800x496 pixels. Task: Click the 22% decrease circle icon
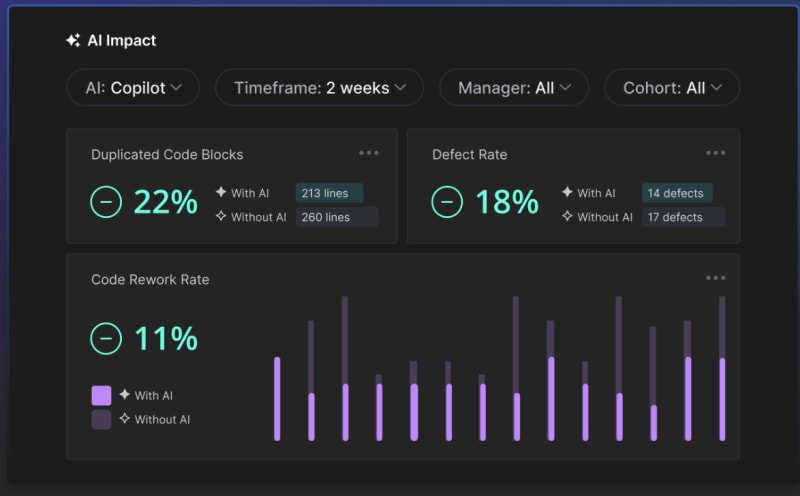point(106,202)
